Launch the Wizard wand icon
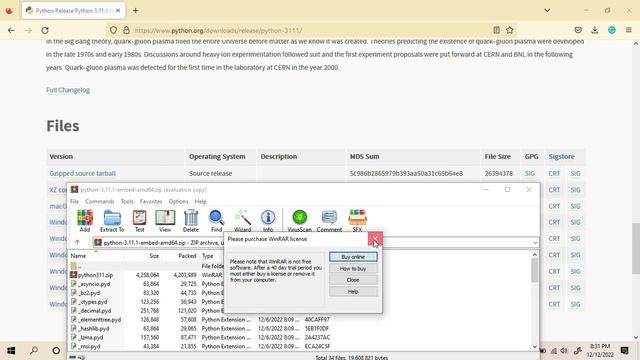Screen dimensions: 640x360 [242, 221]
